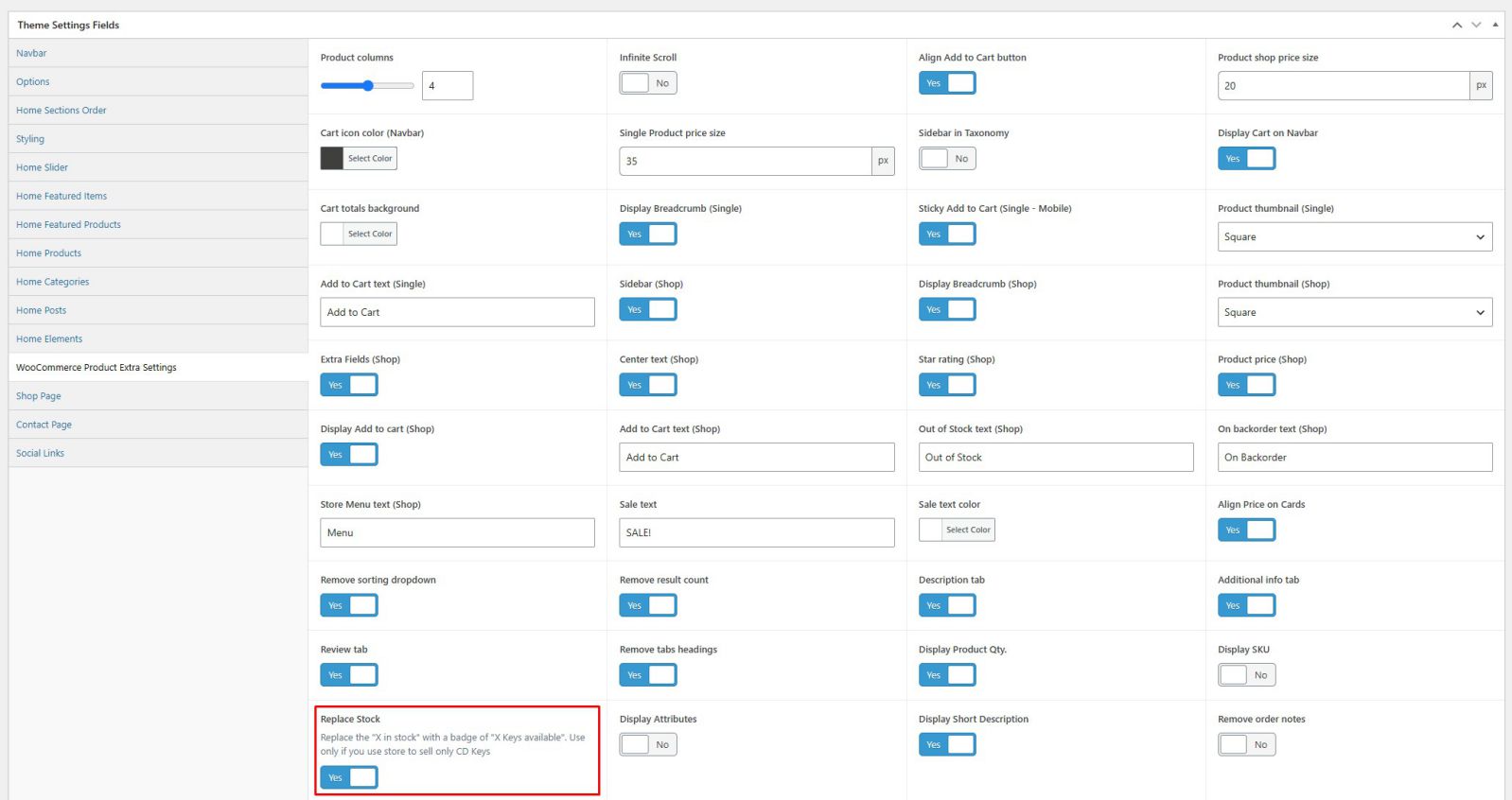The height and width of the screenshot is (800, 1512).
Task: Open Product thumbnail (Shop) dropdown
Action: click(1355, 312)
